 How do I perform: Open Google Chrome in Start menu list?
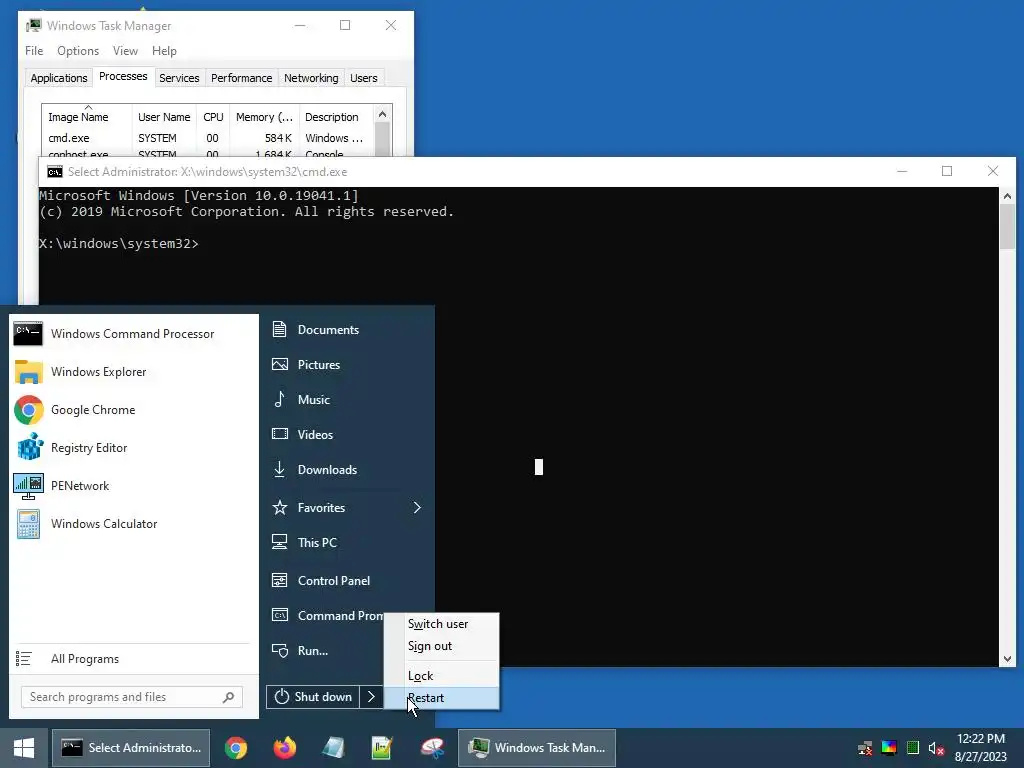(x=133, y=409)
